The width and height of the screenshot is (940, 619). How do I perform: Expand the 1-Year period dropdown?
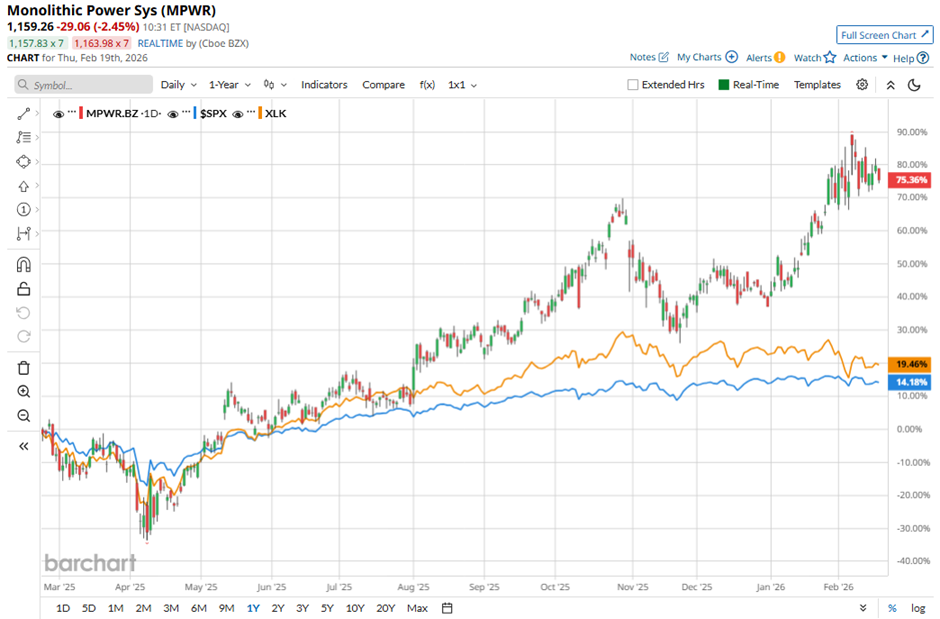(x=232, y=85)
